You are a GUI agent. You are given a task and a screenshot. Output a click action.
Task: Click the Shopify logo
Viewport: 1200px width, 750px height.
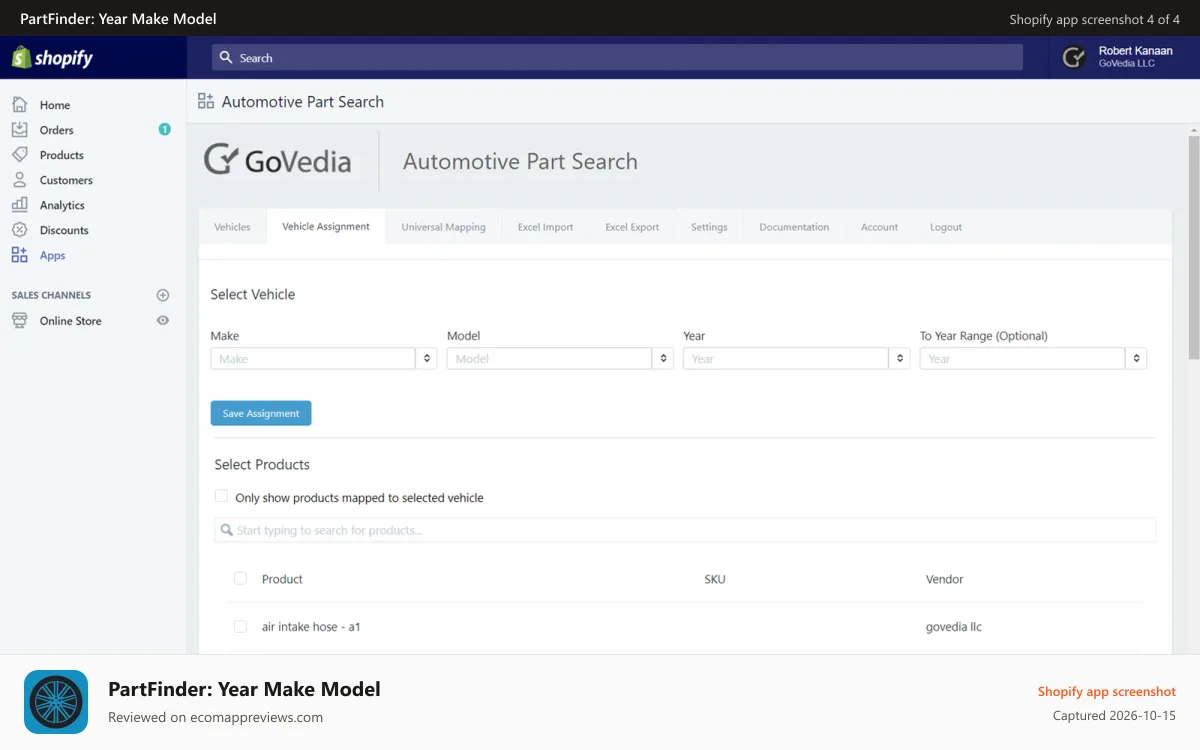tap(52, 58)
